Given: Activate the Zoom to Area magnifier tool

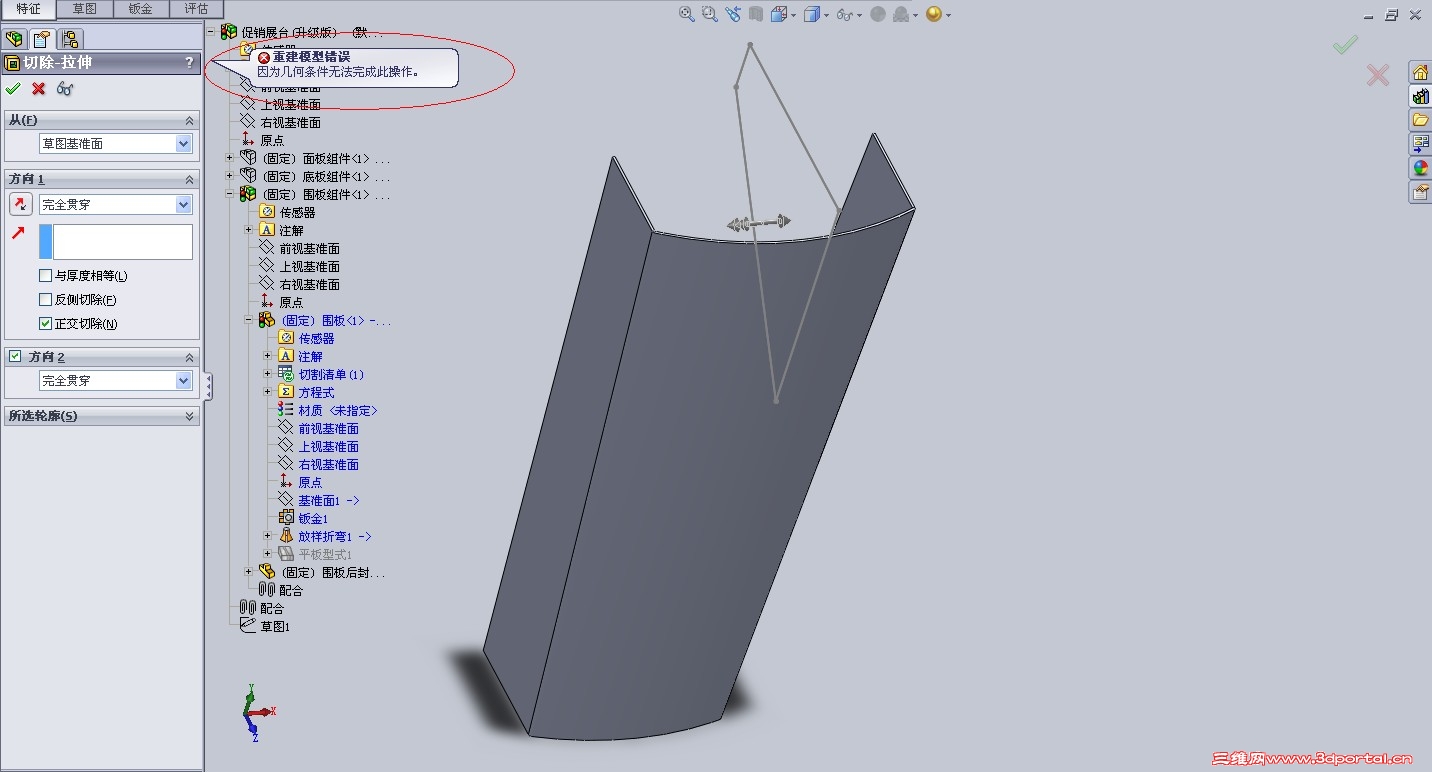Looking at the screenshot, I should tap(710, 13).
